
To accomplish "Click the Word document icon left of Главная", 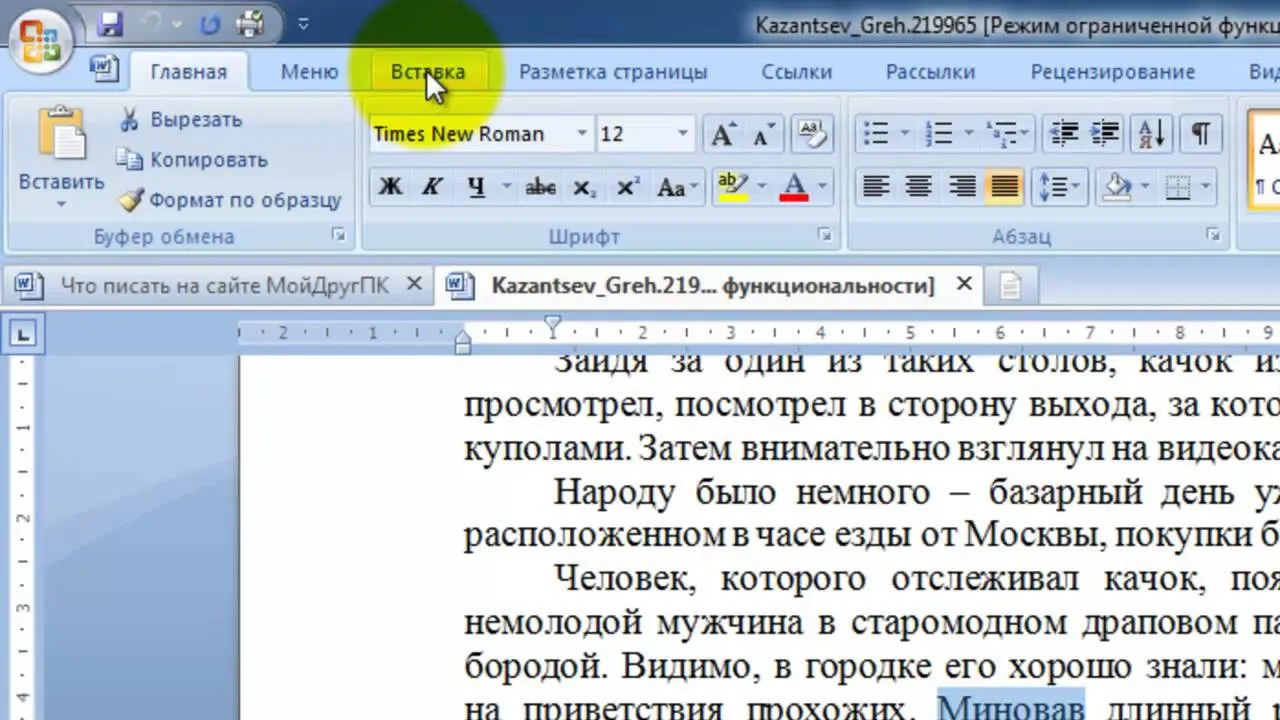I will [104, 68].
